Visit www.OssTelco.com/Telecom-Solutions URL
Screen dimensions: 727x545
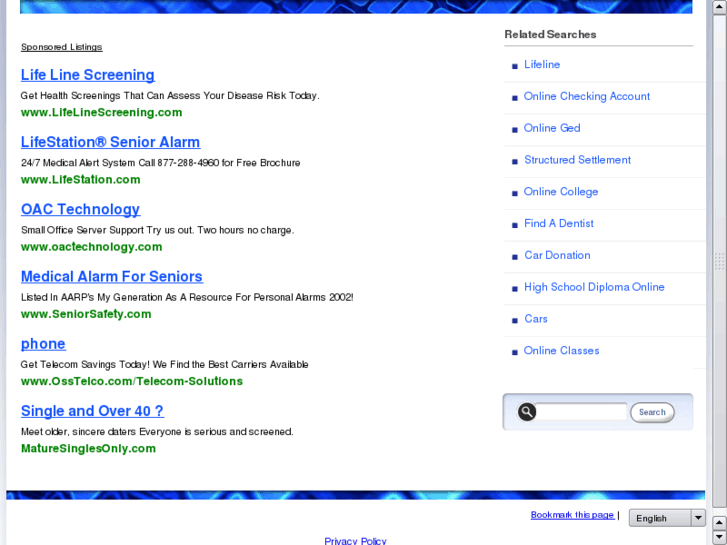tap(132, 381)
